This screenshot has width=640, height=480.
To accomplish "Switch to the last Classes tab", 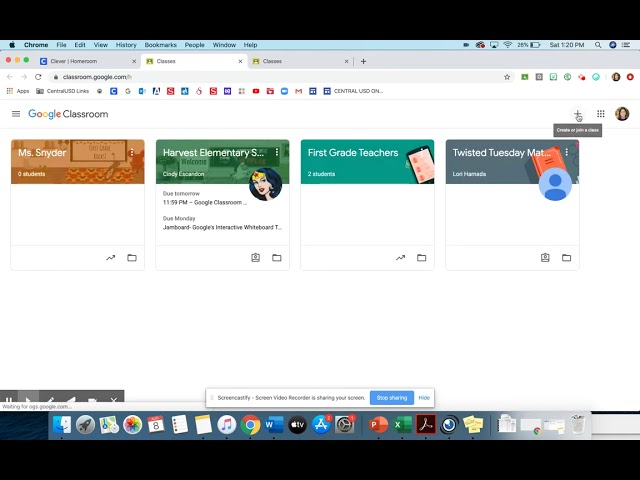I will pyautogui.click(x=300, y=61).
